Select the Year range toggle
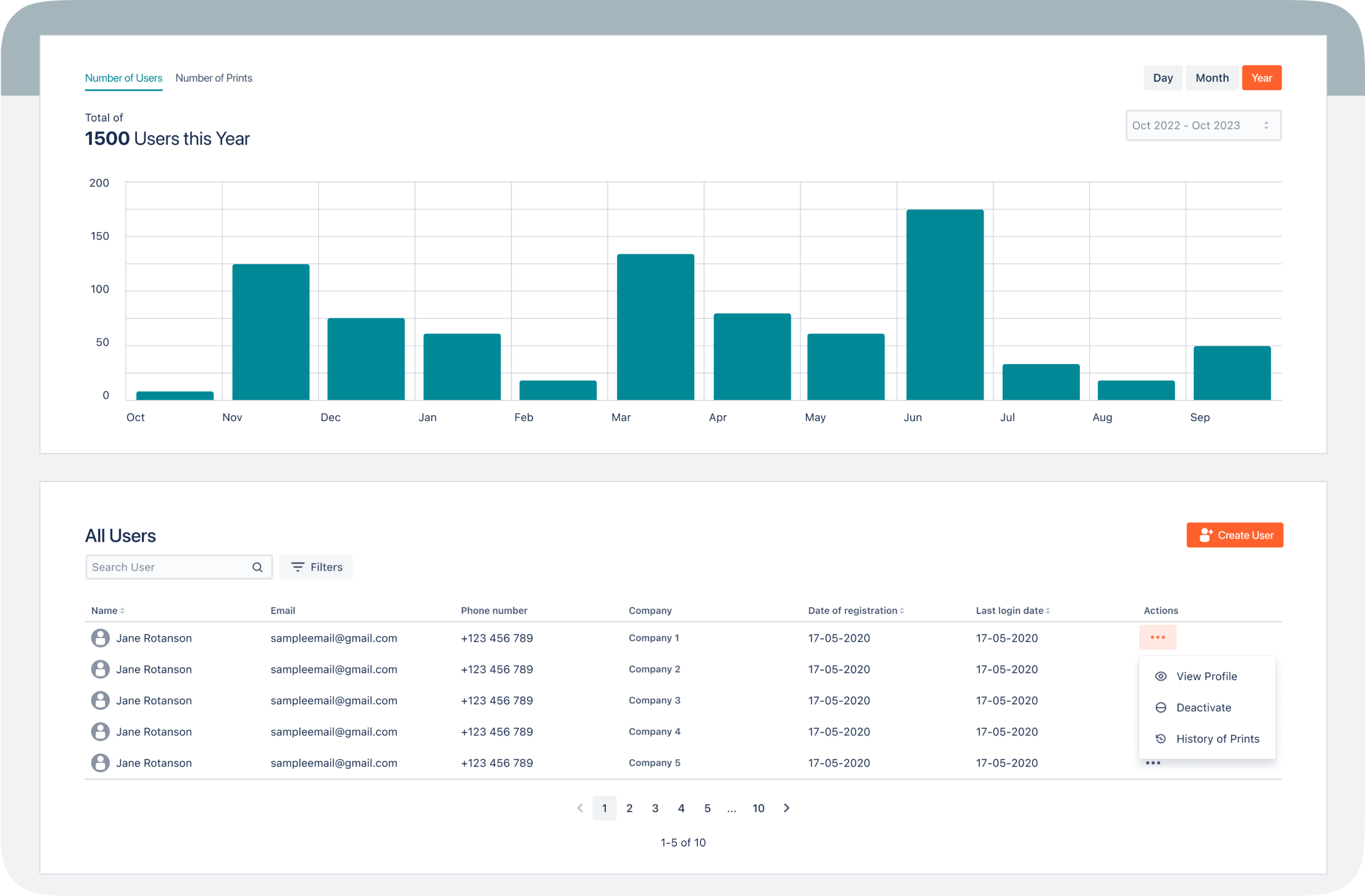 (x=1261, y=78)
